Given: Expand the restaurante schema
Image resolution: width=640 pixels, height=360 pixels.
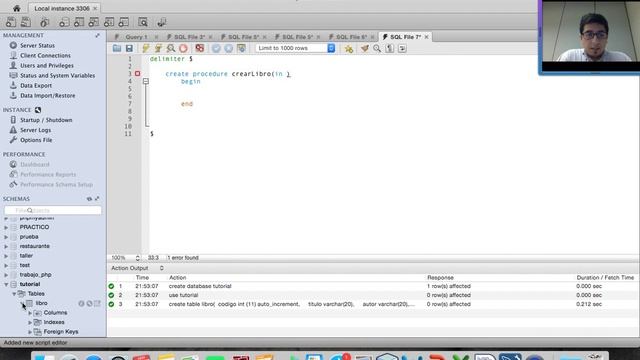Looking at the screenshot, I should click(x=6, y=246).
